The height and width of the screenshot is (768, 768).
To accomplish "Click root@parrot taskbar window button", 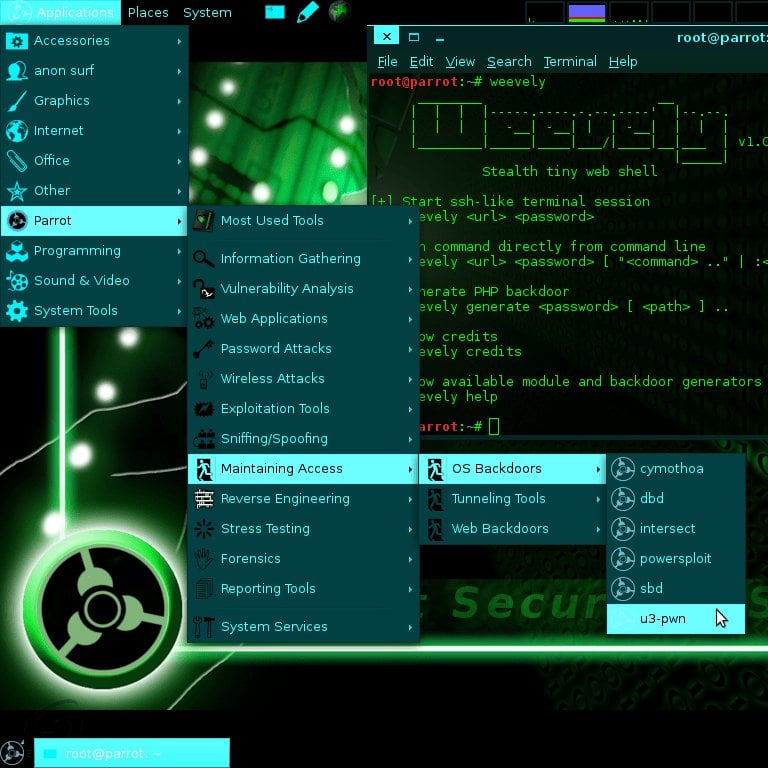I will coord(131,753).
